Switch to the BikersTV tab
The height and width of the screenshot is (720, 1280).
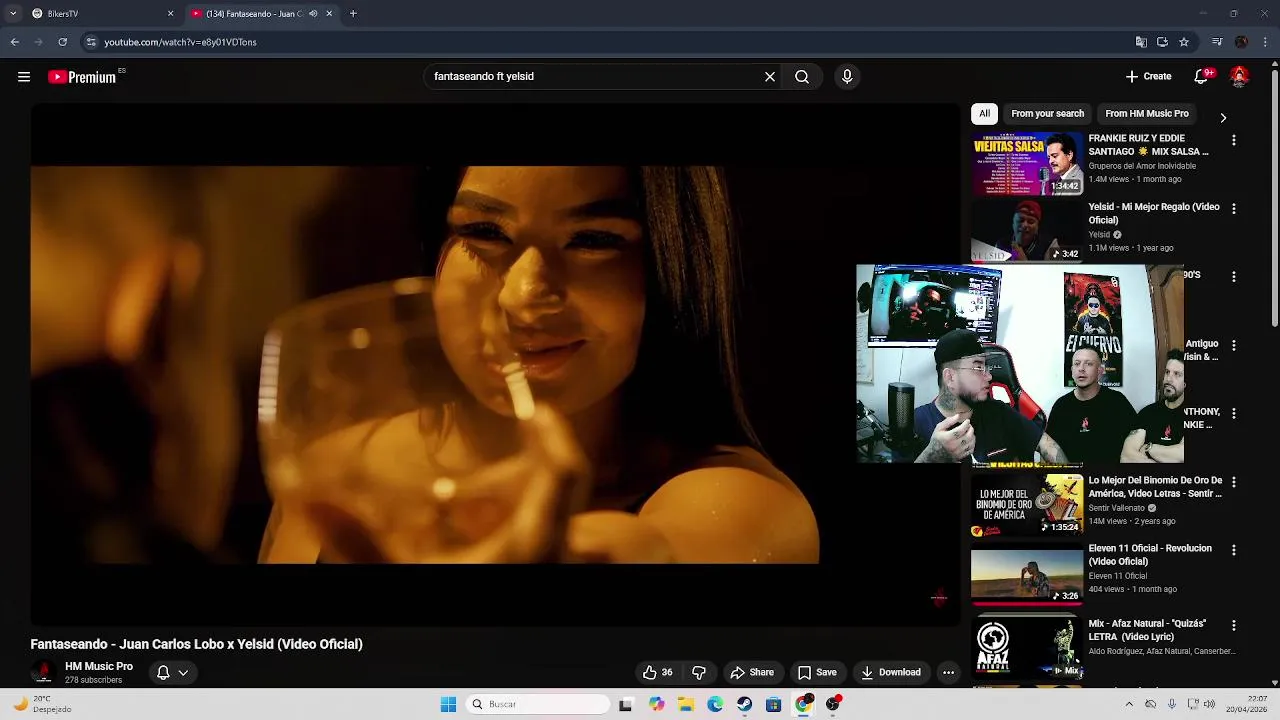(100, 14)
